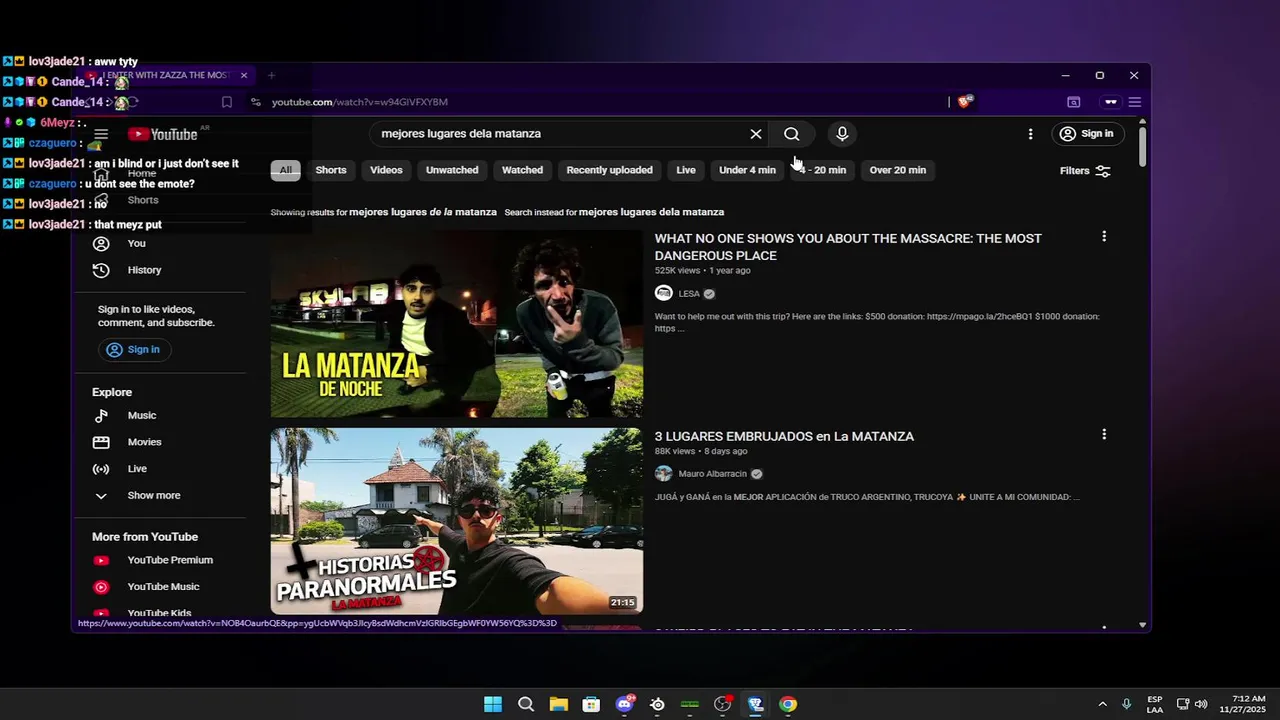This screenshot has width=1280, height=720.
Task: Open title 'WHAT NO ONE SHOWS YOU ABOUT THE MASSACRE'
Action: pos(848,247)
